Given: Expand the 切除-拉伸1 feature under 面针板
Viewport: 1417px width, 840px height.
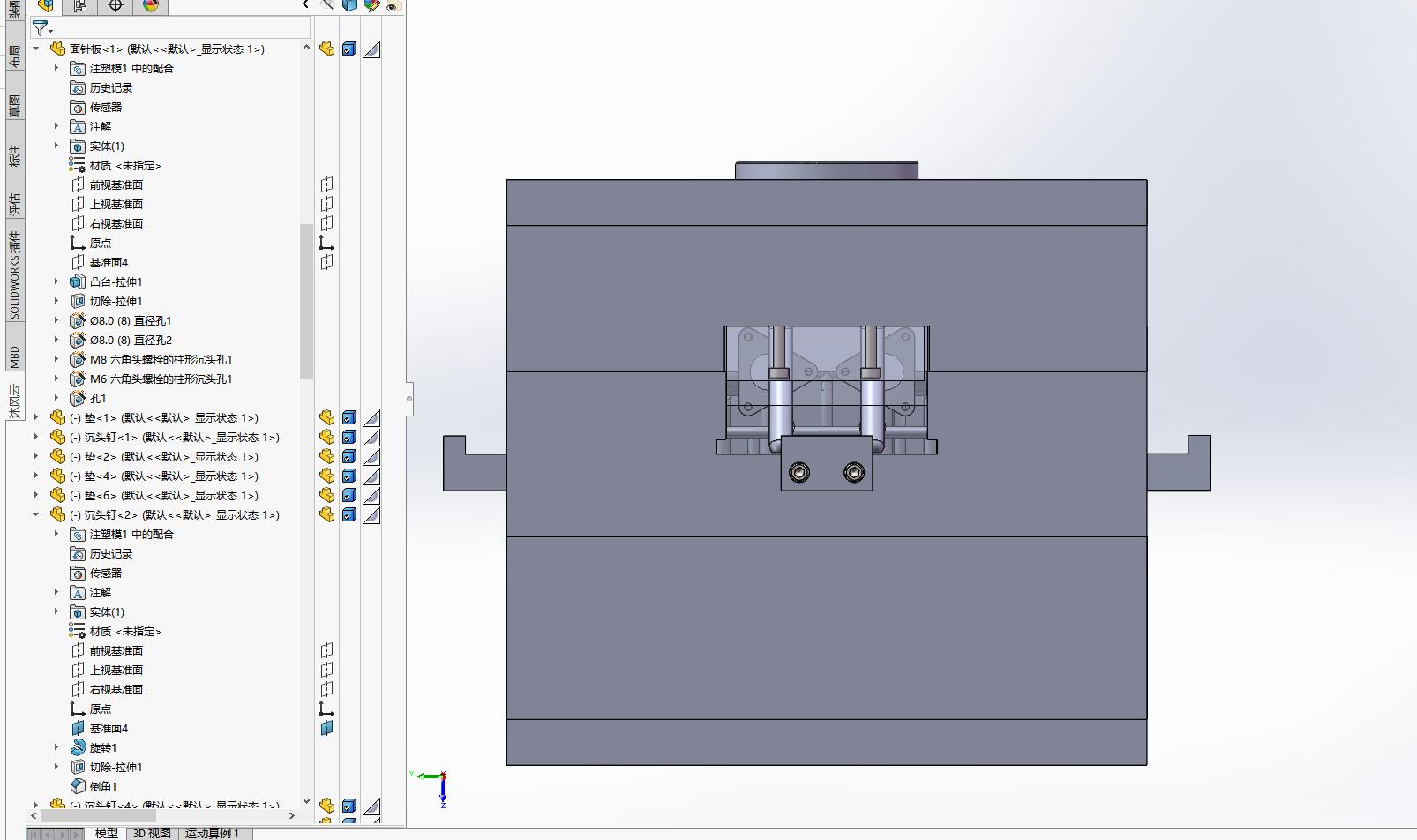Looking at the screenshot, I should pos(56,301).
